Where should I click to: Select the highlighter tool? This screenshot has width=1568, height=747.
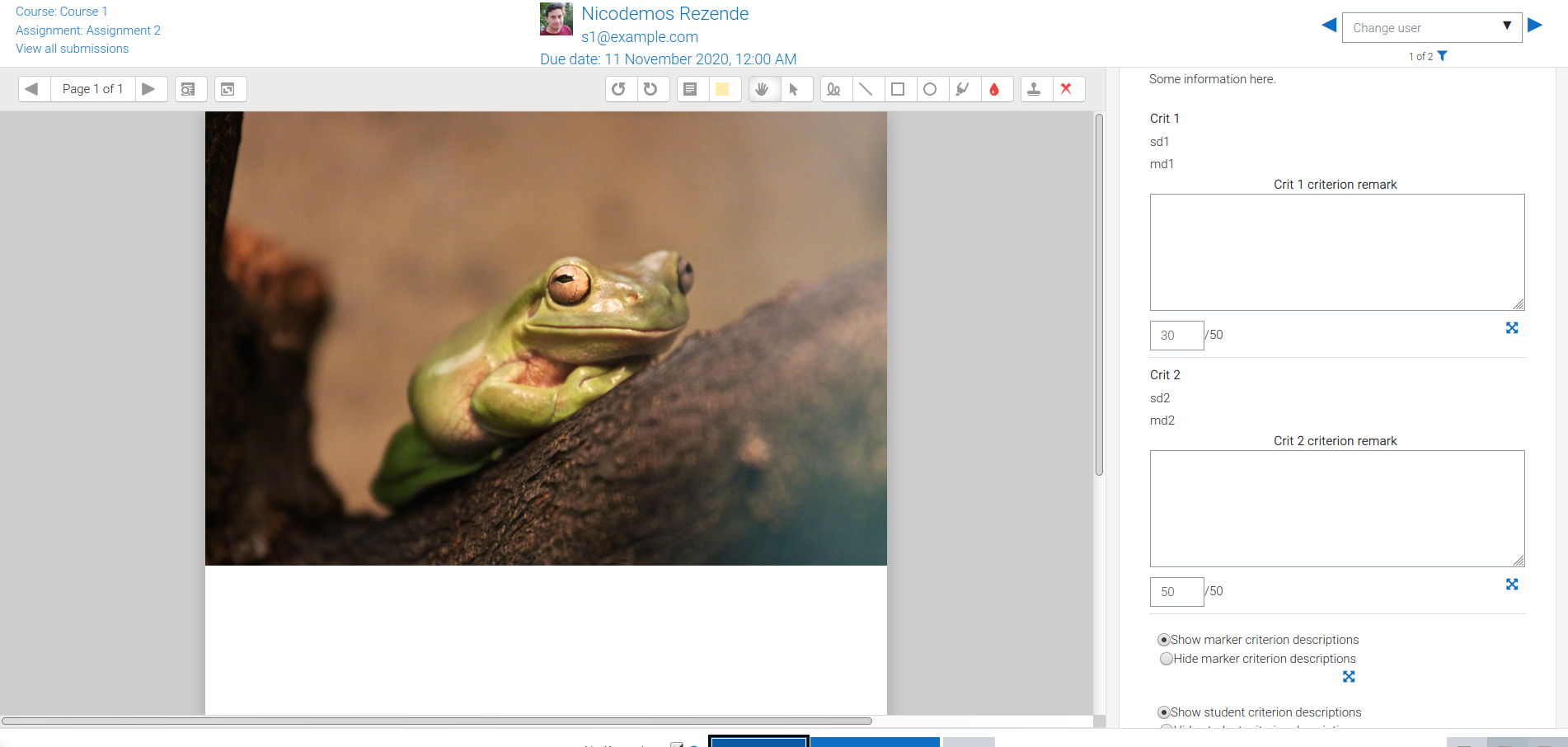tap(964, 89)
